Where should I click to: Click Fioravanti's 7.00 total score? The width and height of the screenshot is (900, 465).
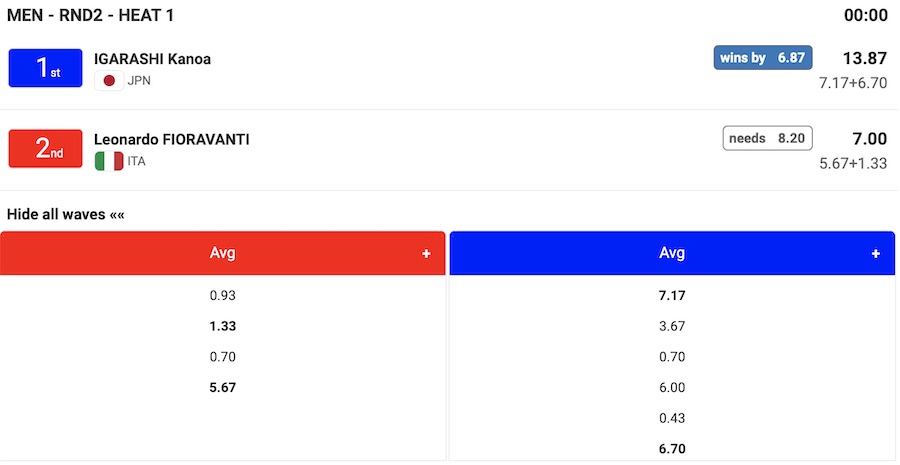pyautogui.click(x=869, y=139)
